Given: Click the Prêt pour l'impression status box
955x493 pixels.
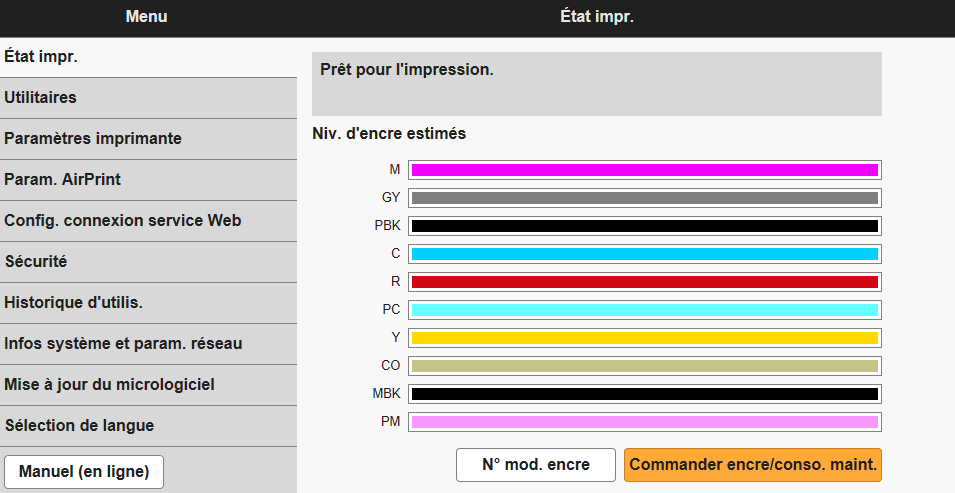Looking at the screenshot, I should pos(597,84).
